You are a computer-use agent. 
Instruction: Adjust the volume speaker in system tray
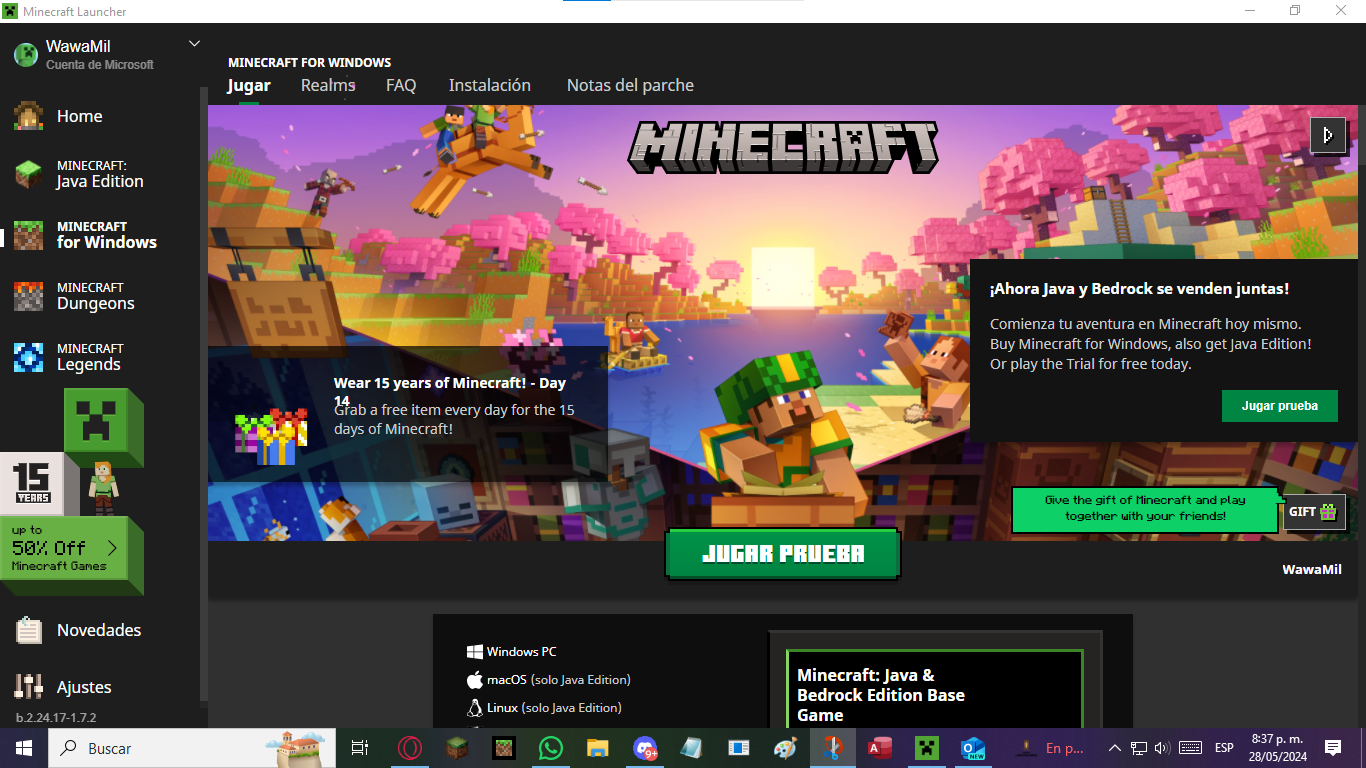point(1161,748)
